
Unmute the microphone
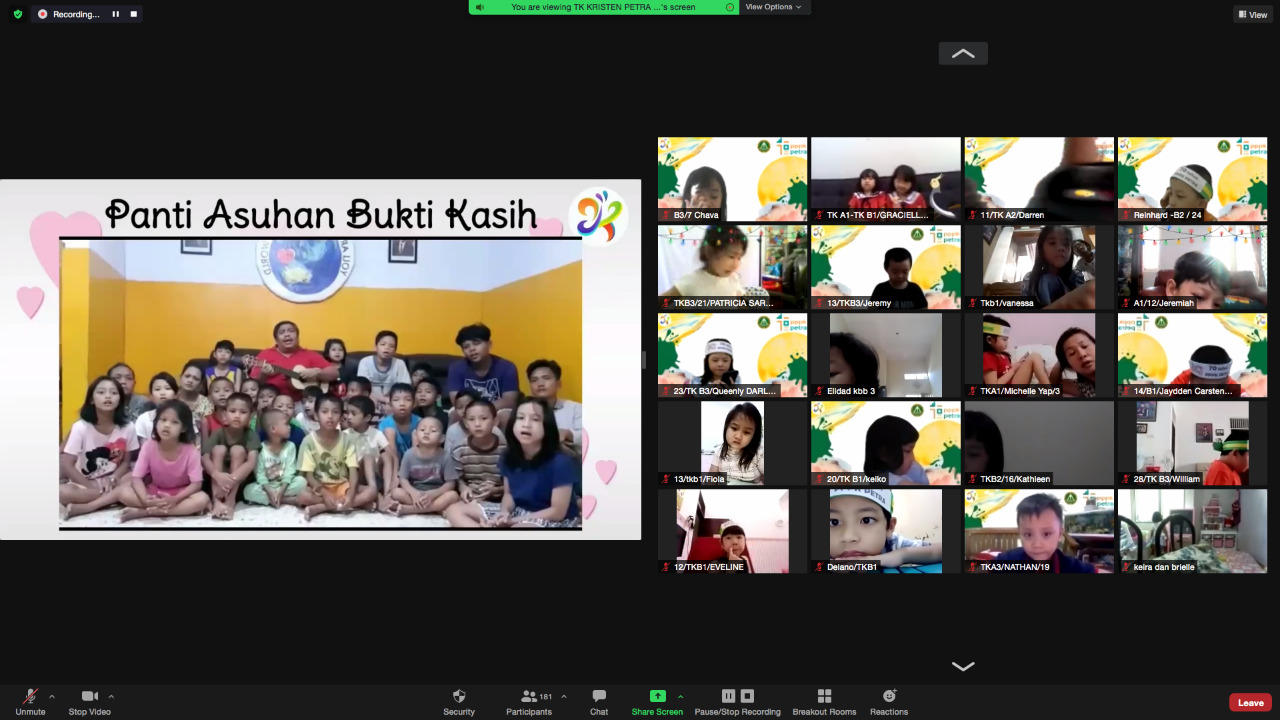tap(31, 700)
